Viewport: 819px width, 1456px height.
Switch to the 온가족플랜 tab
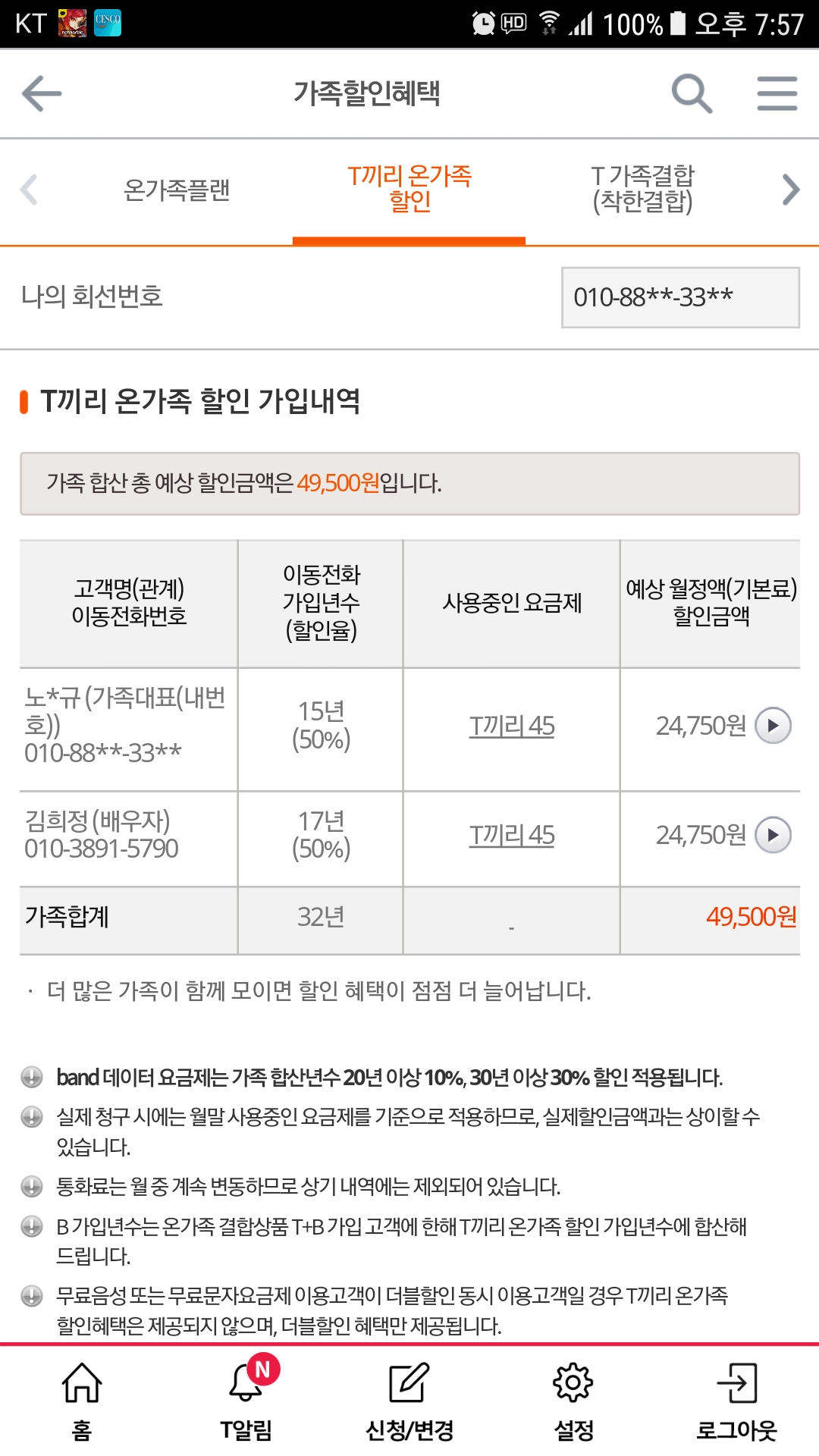[x=177, y=190]
